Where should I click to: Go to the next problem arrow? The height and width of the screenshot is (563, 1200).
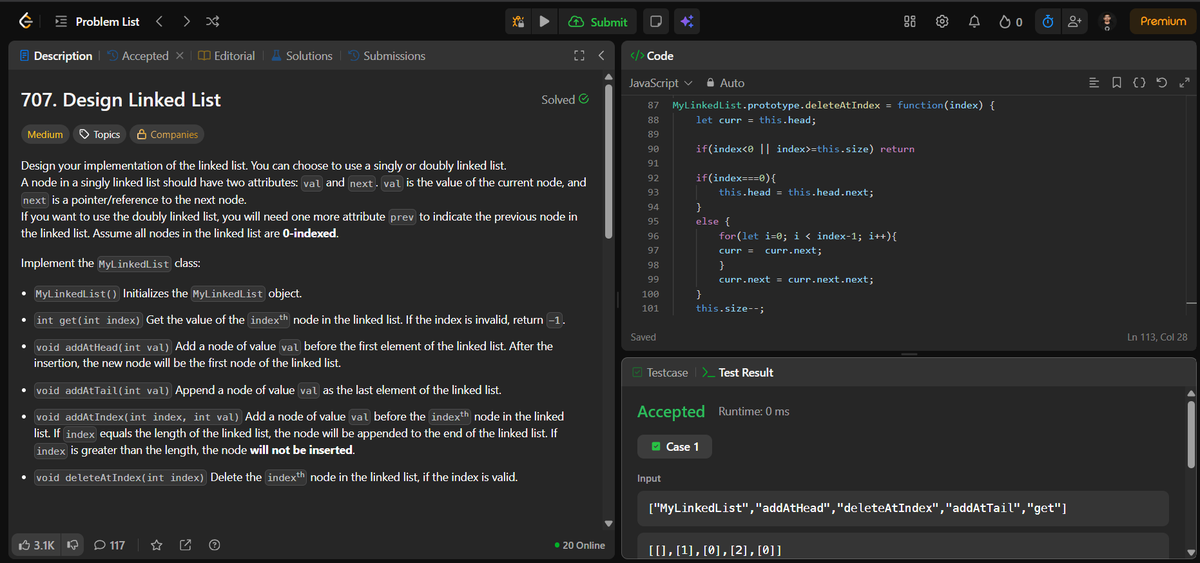[x=188, y=21]
